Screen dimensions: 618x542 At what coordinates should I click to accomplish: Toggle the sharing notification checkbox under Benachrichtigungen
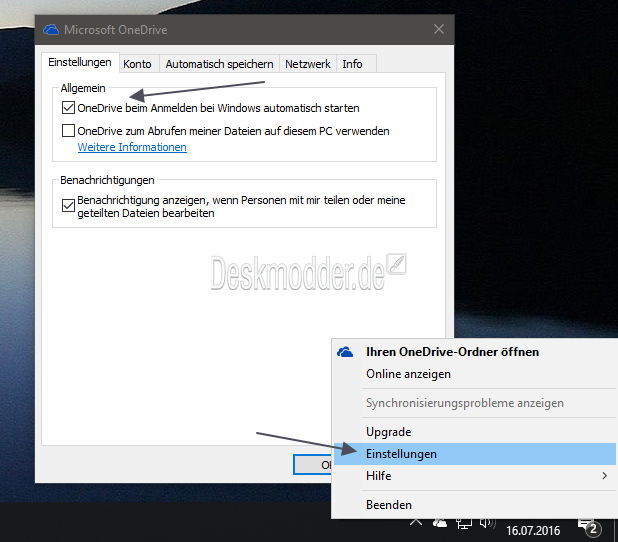68,205
